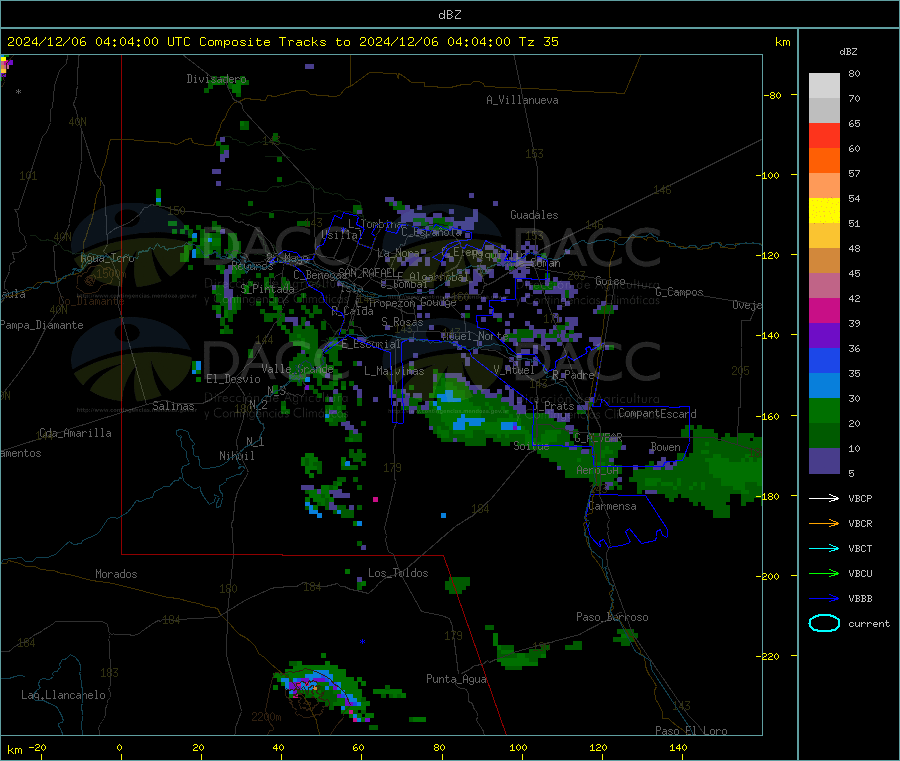Select the bright green 20-30 dBZ swatch
The image size is (900, 761).
[x=824, y=411]
